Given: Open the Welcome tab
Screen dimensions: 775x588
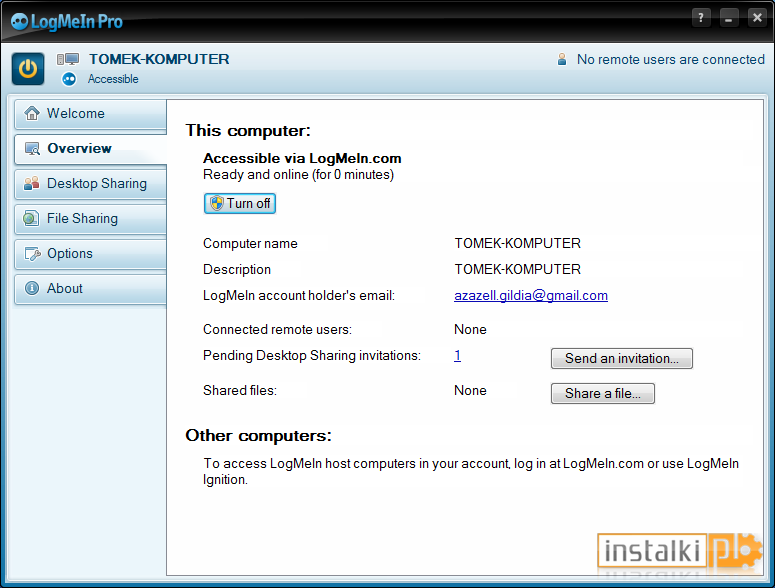Looking at the screenshot, I should pyautogui.click(x=90, y=114).
